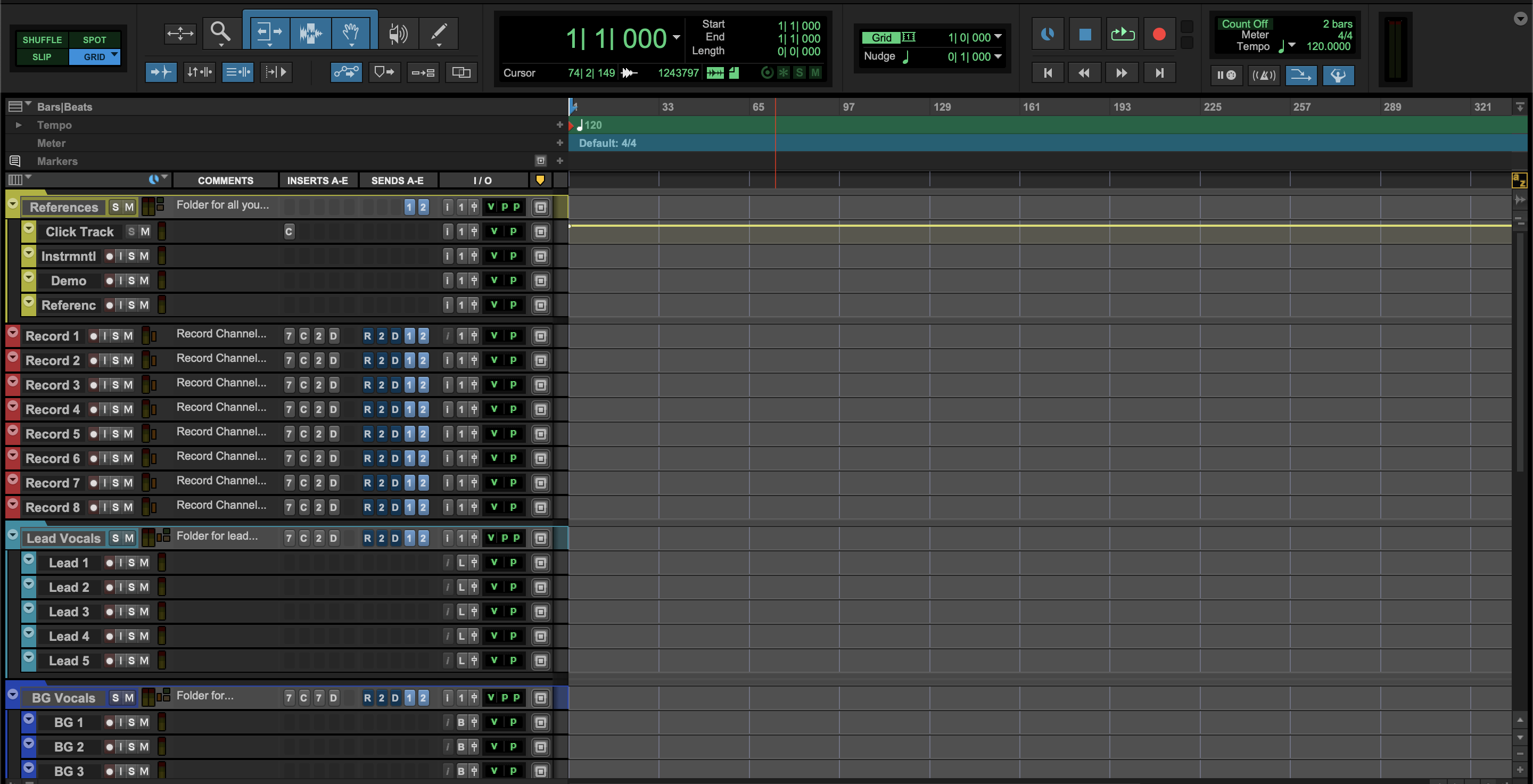The width and height of the screenshot is (1533, 784).
Task: Toggle the Count Off wait-for-note icon
Action: point(1226,76)
